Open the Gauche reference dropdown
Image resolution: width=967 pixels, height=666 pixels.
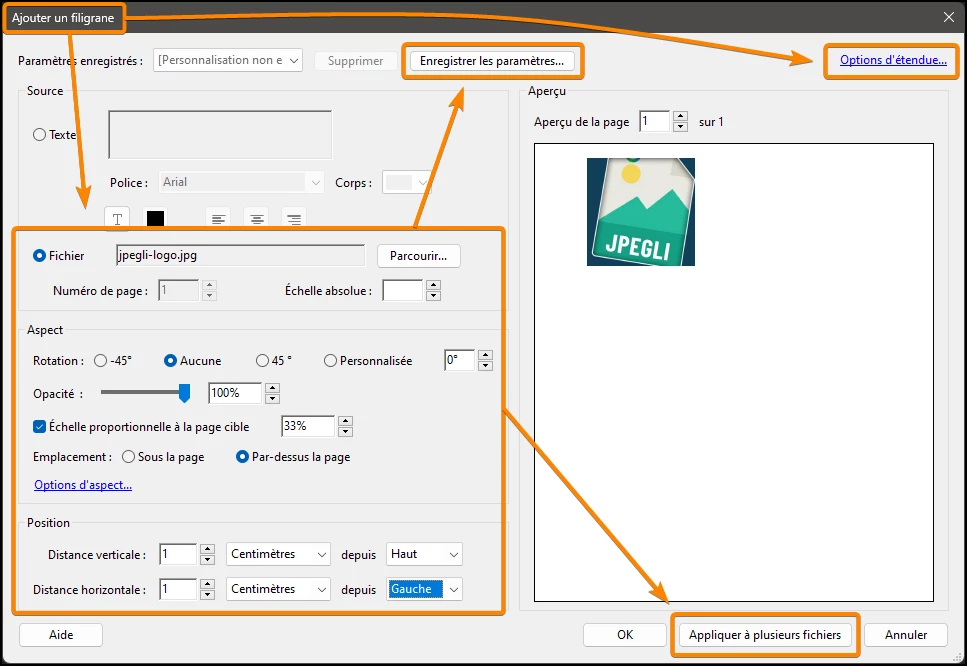click(424, 590)
